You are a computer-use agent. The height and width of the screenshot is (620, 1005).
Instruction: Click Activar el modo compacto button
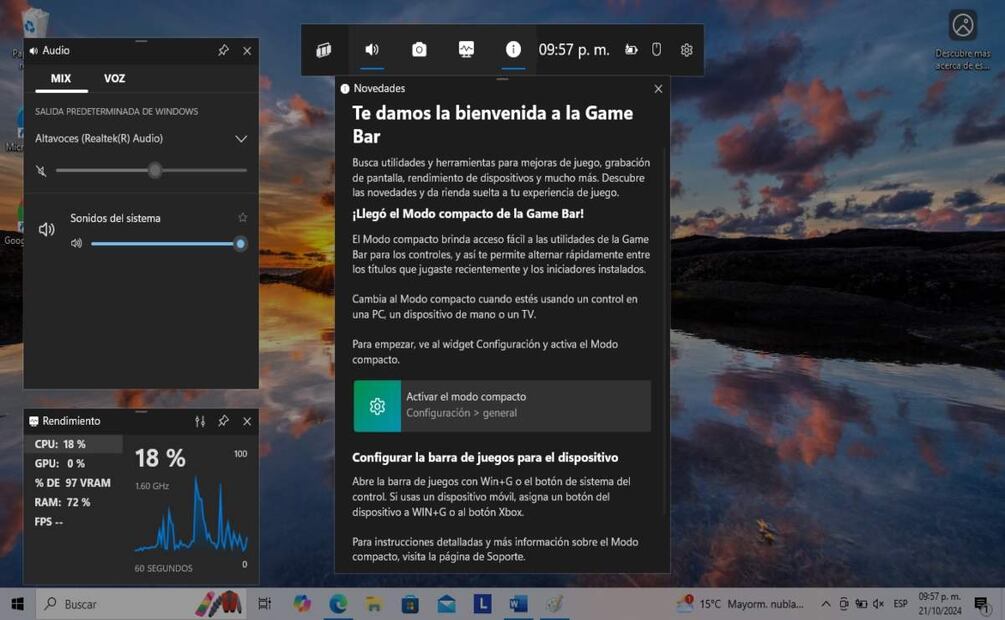pos(501,405)
